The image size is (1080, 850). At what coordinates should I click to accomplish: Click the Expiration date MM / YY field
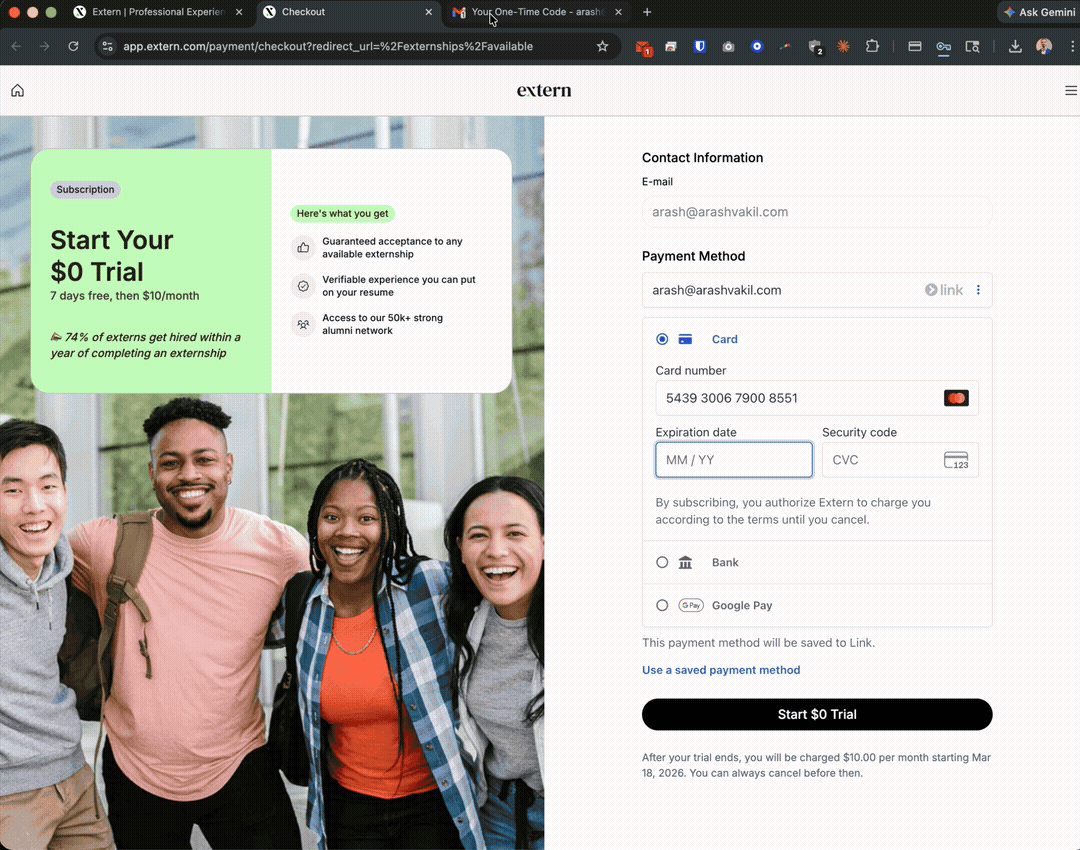point(733,459)
